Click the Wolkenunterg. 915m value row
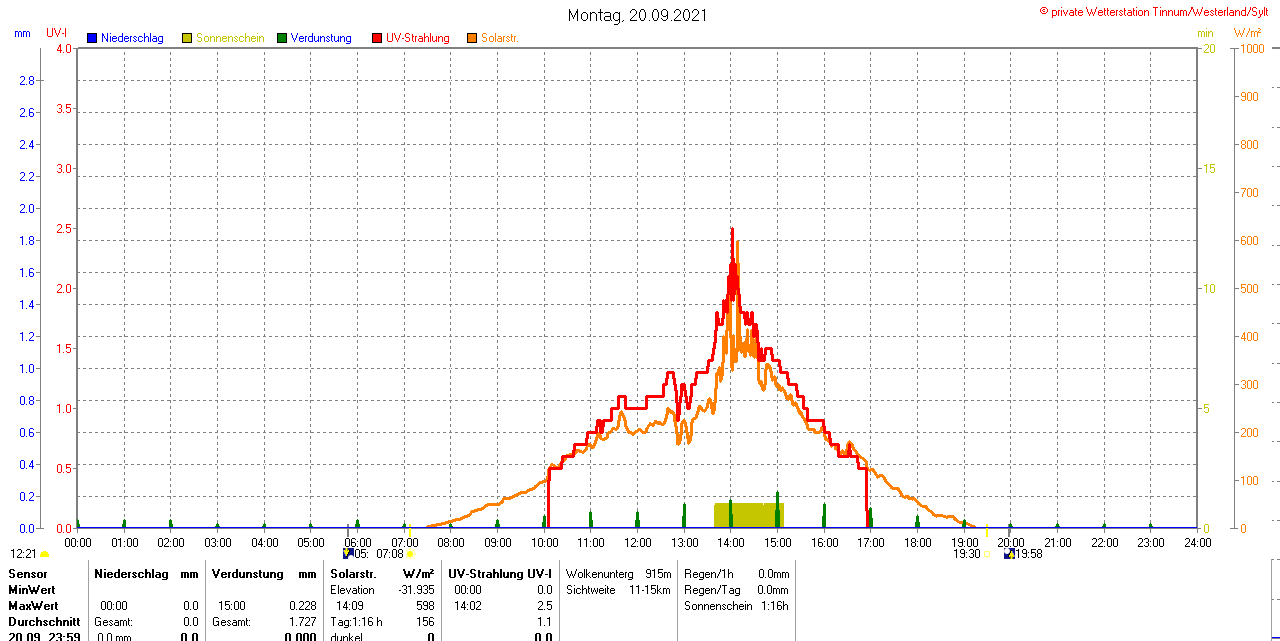This screenshot has height=641, width=1280. pos(618,574)
